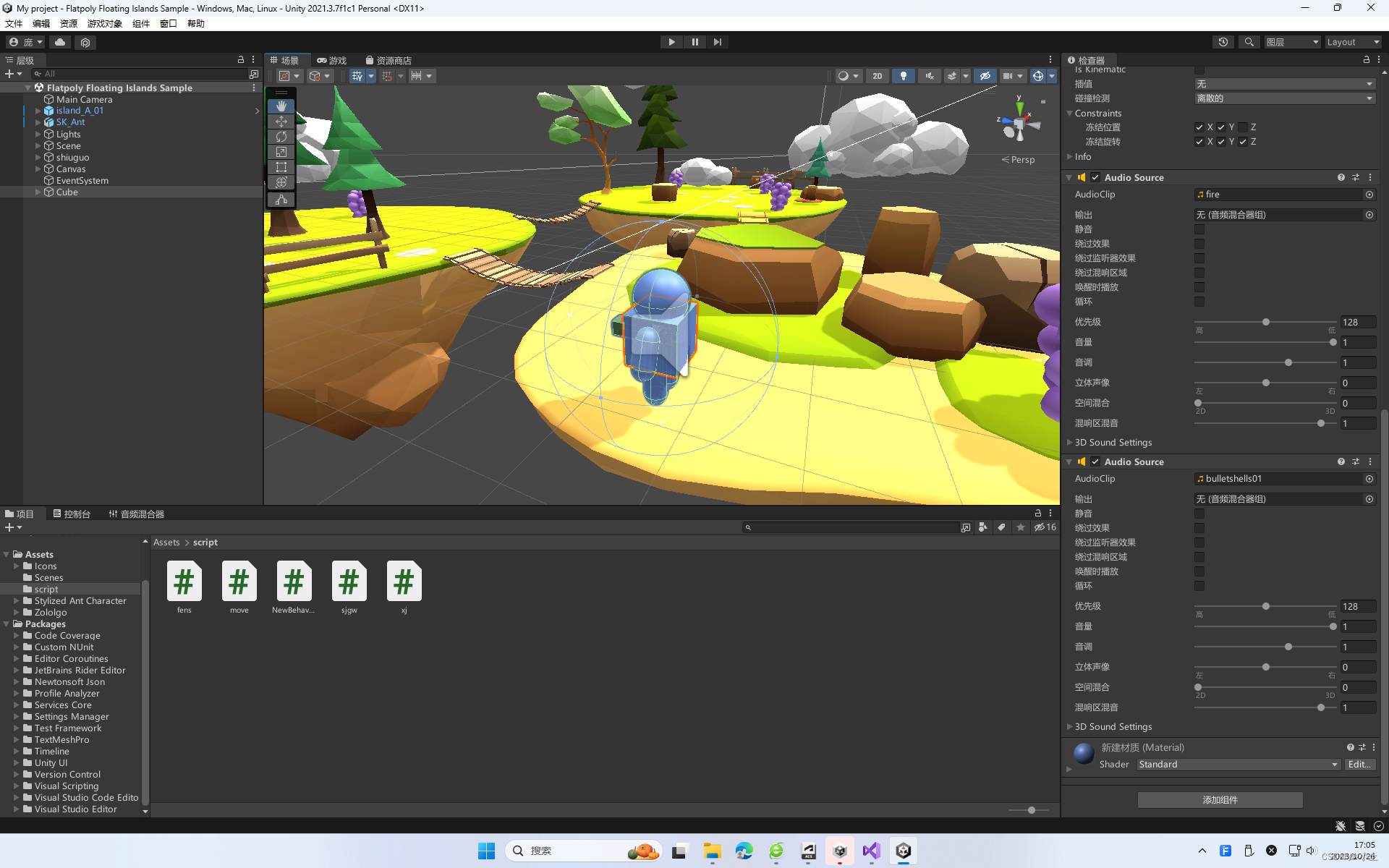The height and width of the screenshot is (868, 1389).
Task: Expand 3D Sound Settings under fire audio
Action: [x=1070, y=443]
